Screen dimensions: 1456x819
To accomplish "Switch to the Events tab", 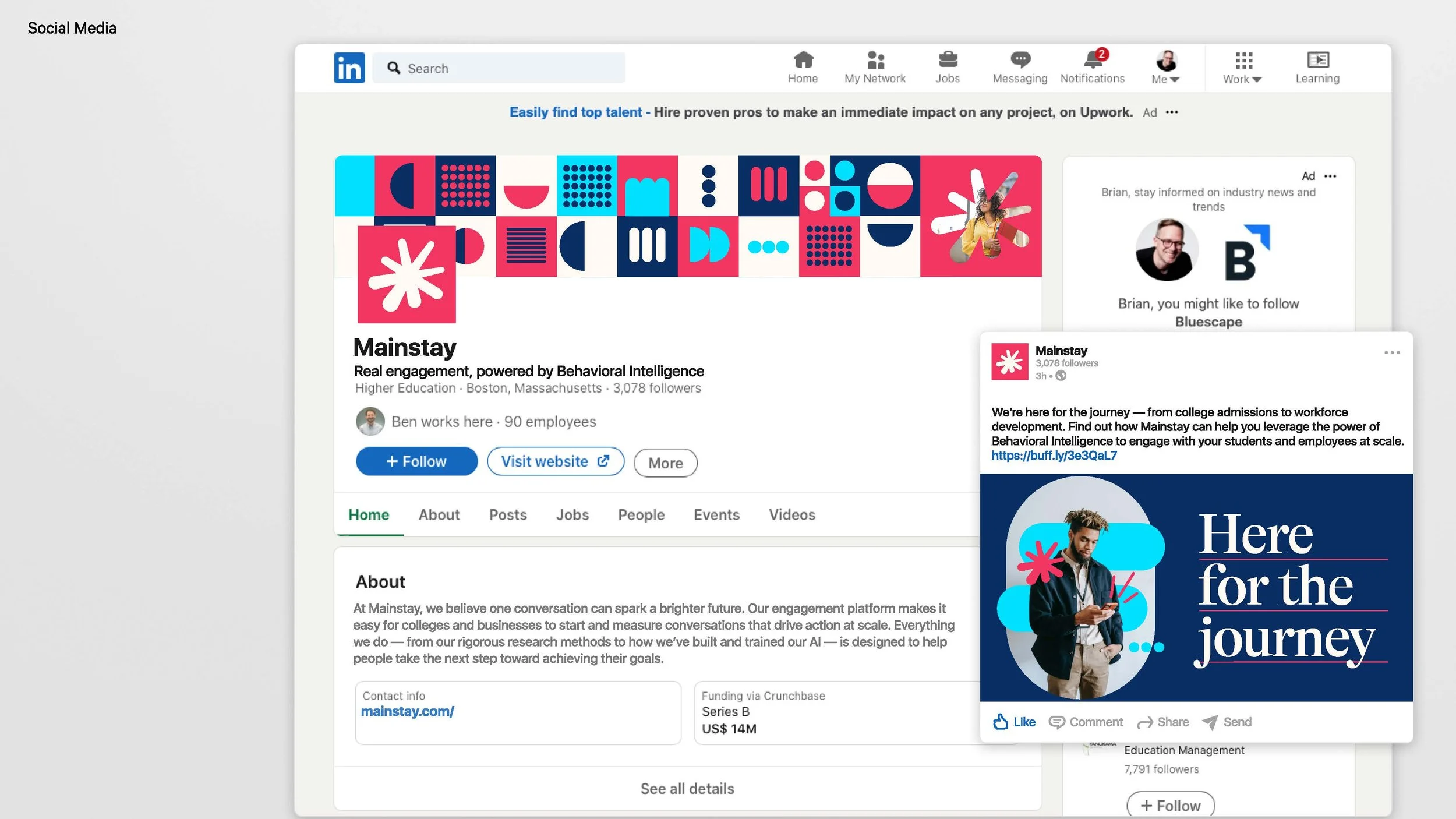I will 716,515.
